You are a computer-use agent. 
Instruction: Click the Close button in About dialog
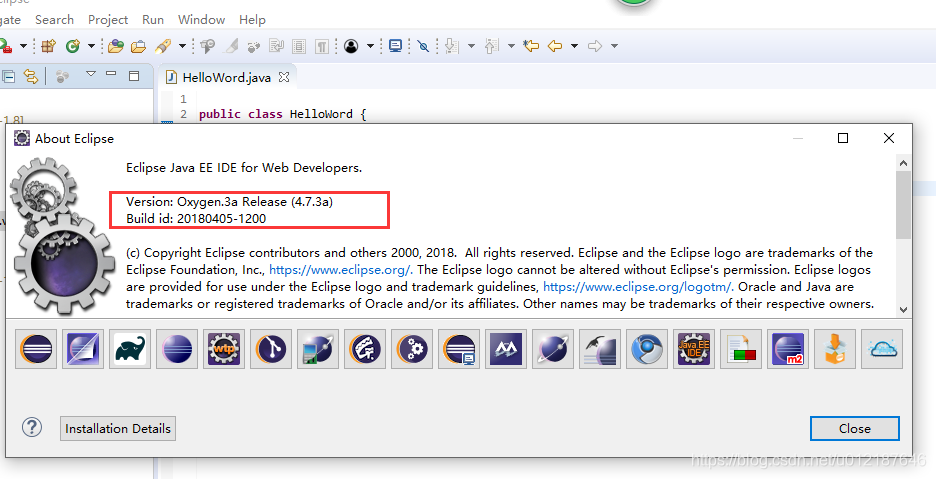tap(855, 428)
